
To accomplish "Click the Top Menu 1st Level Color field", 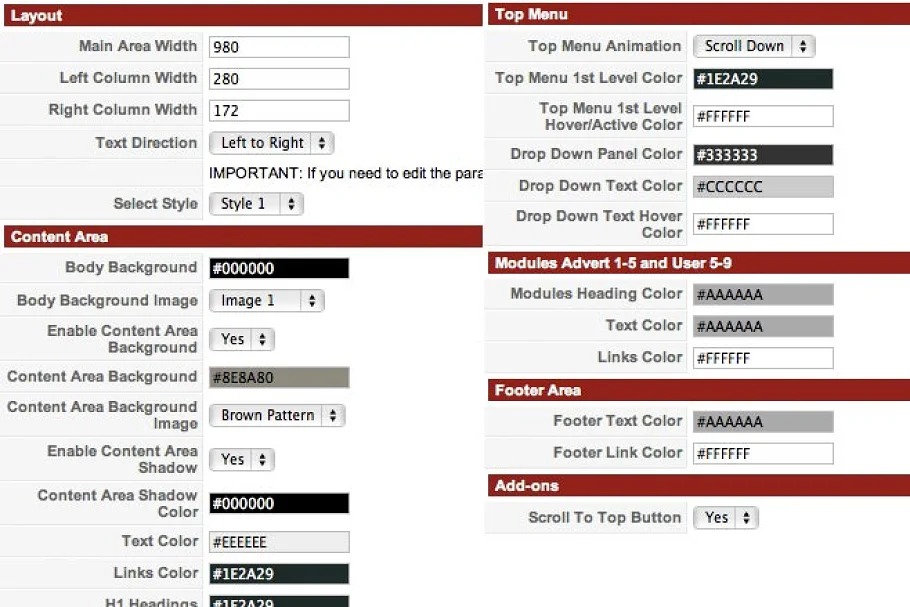I will [x=762, y=79].
